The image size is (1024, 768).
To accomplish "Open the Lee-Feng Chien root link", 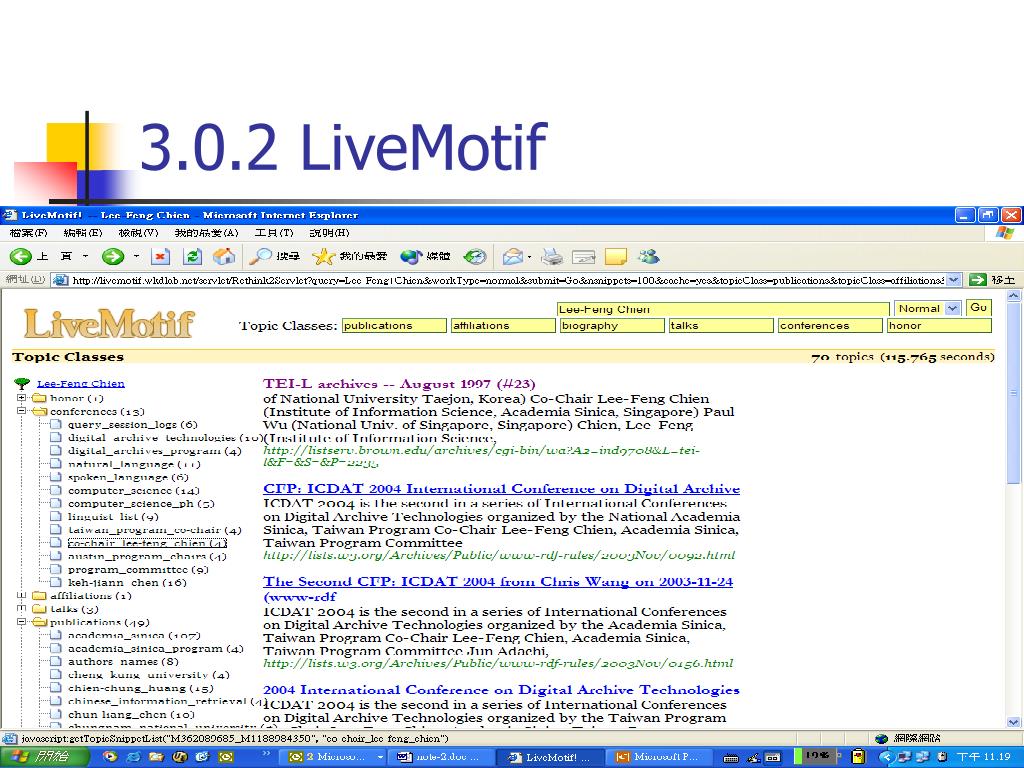I will (x=81, y=383).
